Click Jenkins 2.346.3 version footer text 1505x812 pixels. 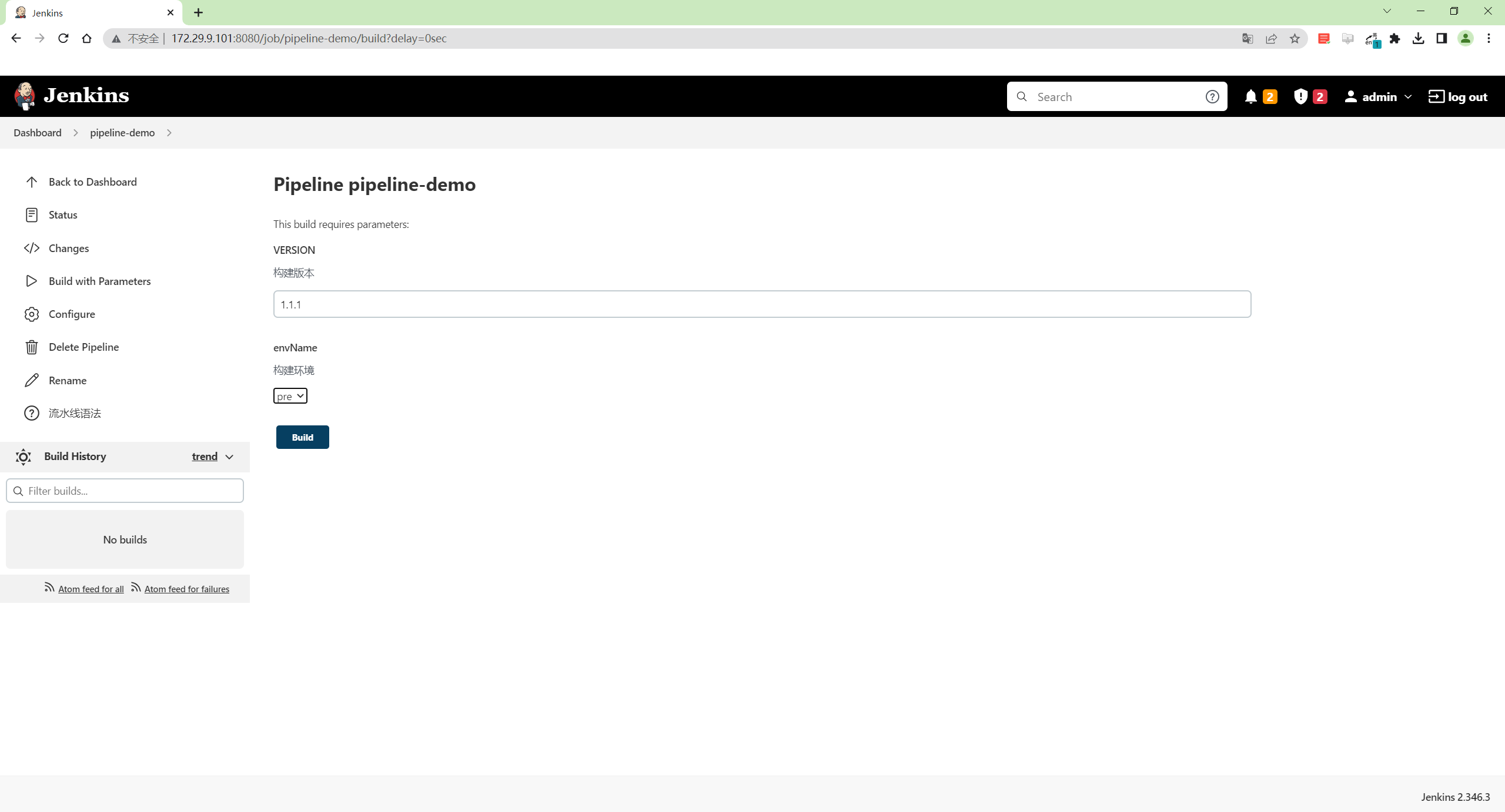pyautogui.click(x=1456, y=797)
